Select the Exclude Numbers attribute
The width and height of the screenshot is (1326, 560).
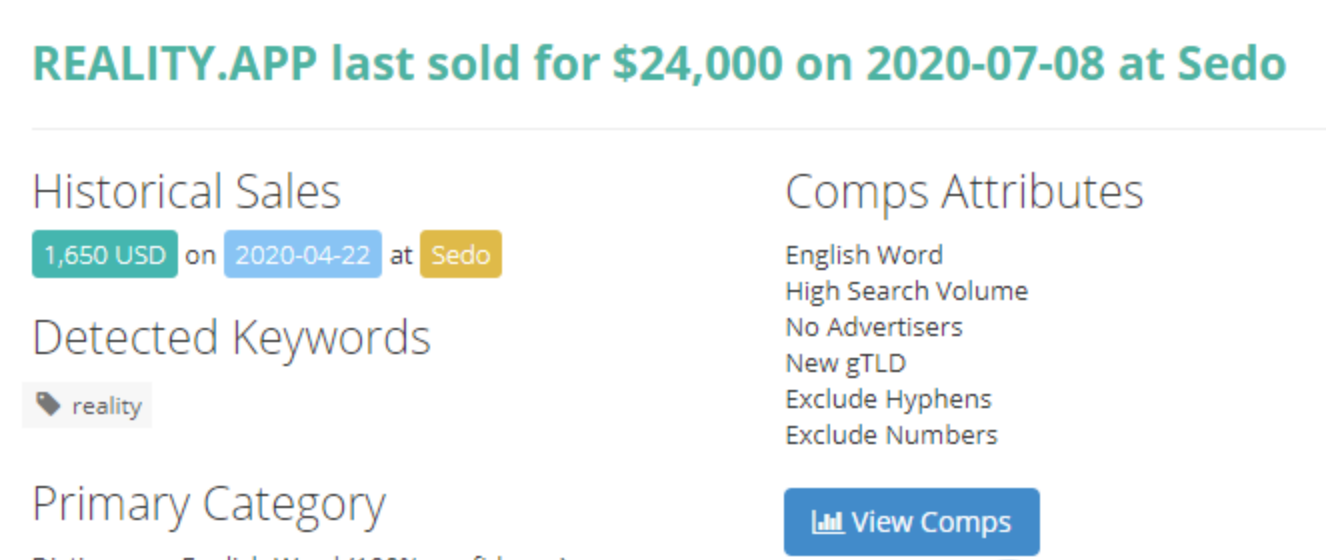pyautogui.click(x=891, y=435)
